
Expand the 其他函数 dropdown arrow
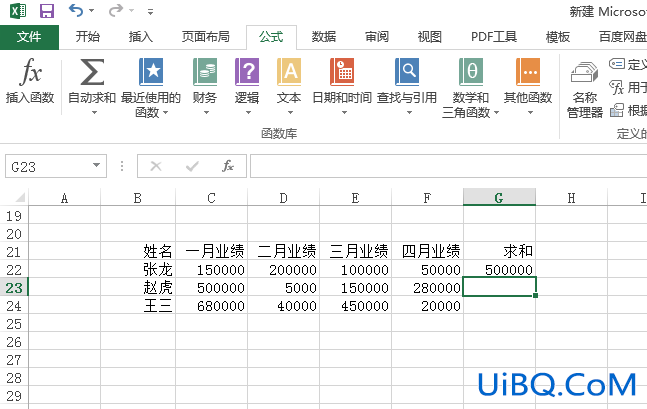(x=530, y=112)
